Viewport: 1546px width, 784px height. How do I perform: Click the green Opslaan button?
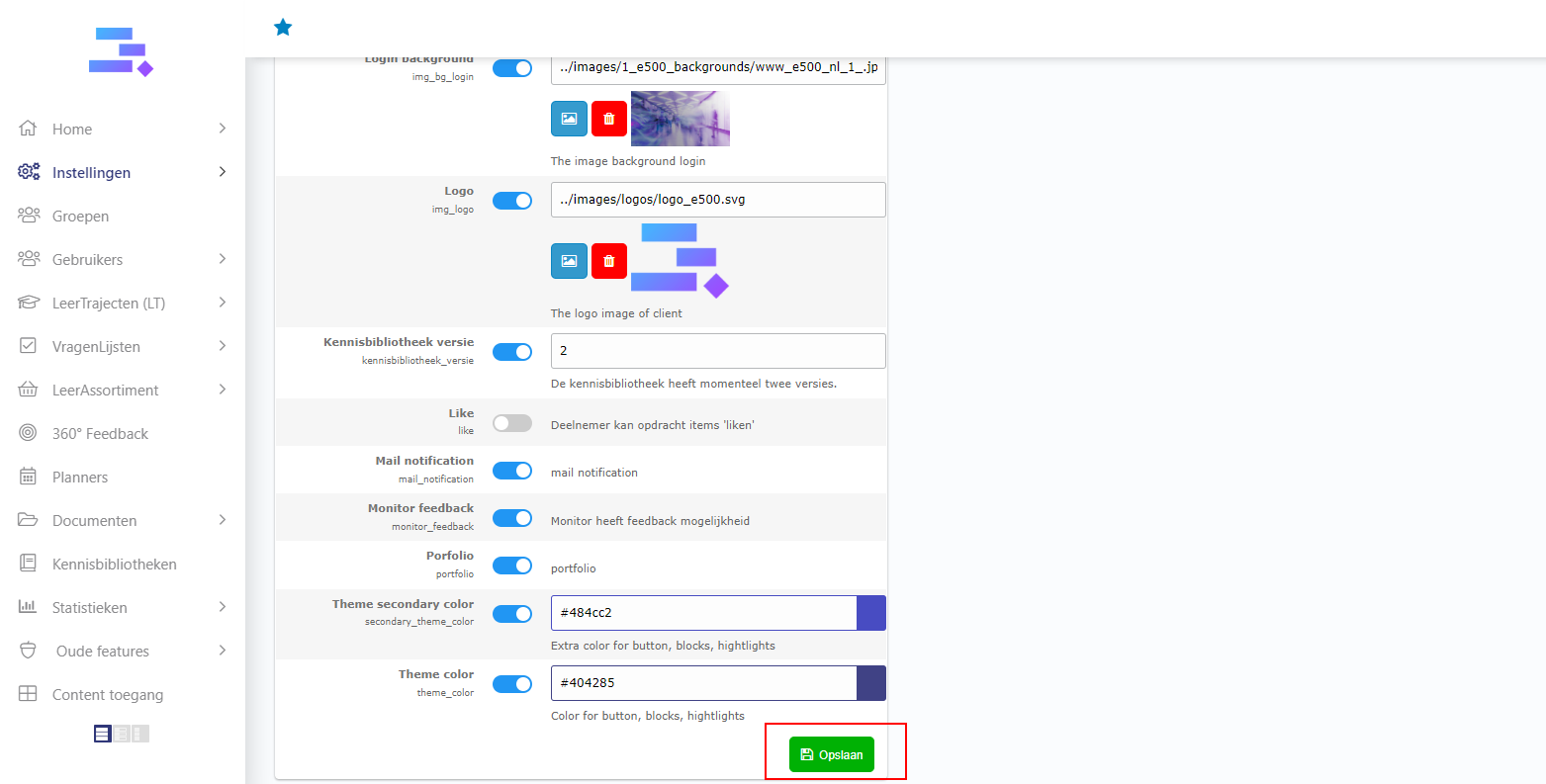(832, 754)
